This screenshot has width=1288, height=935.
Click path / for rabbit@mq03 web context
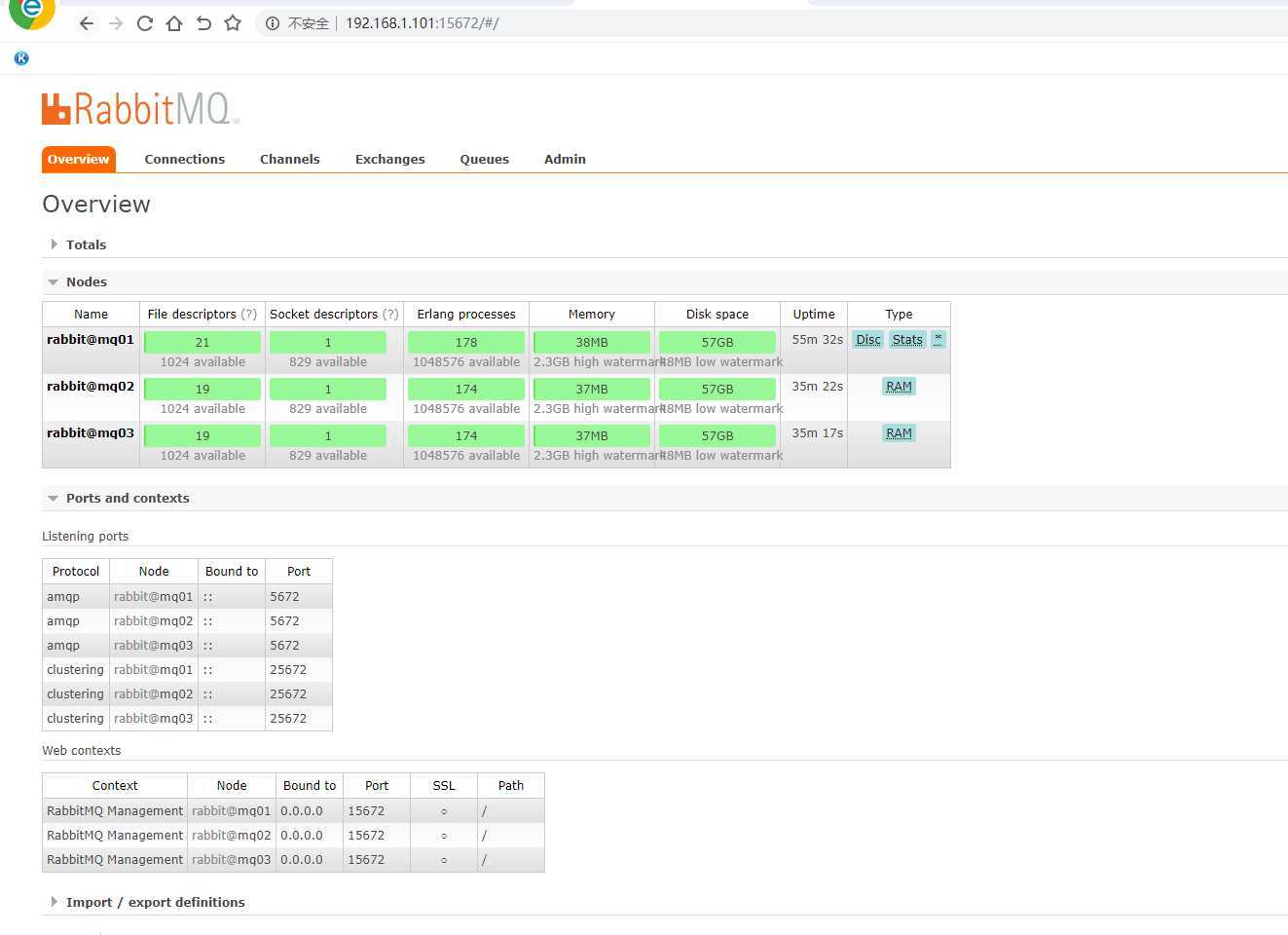(484, 859)
